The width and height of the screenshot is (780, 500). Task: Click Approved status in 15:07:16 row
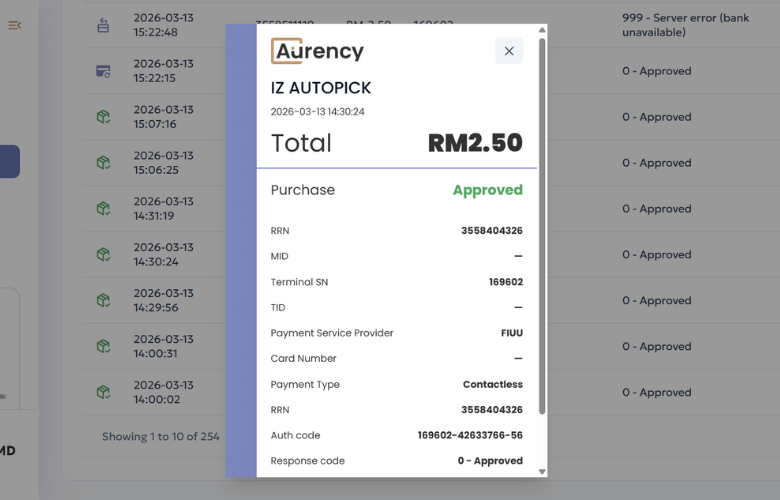[x=657, y=117]
